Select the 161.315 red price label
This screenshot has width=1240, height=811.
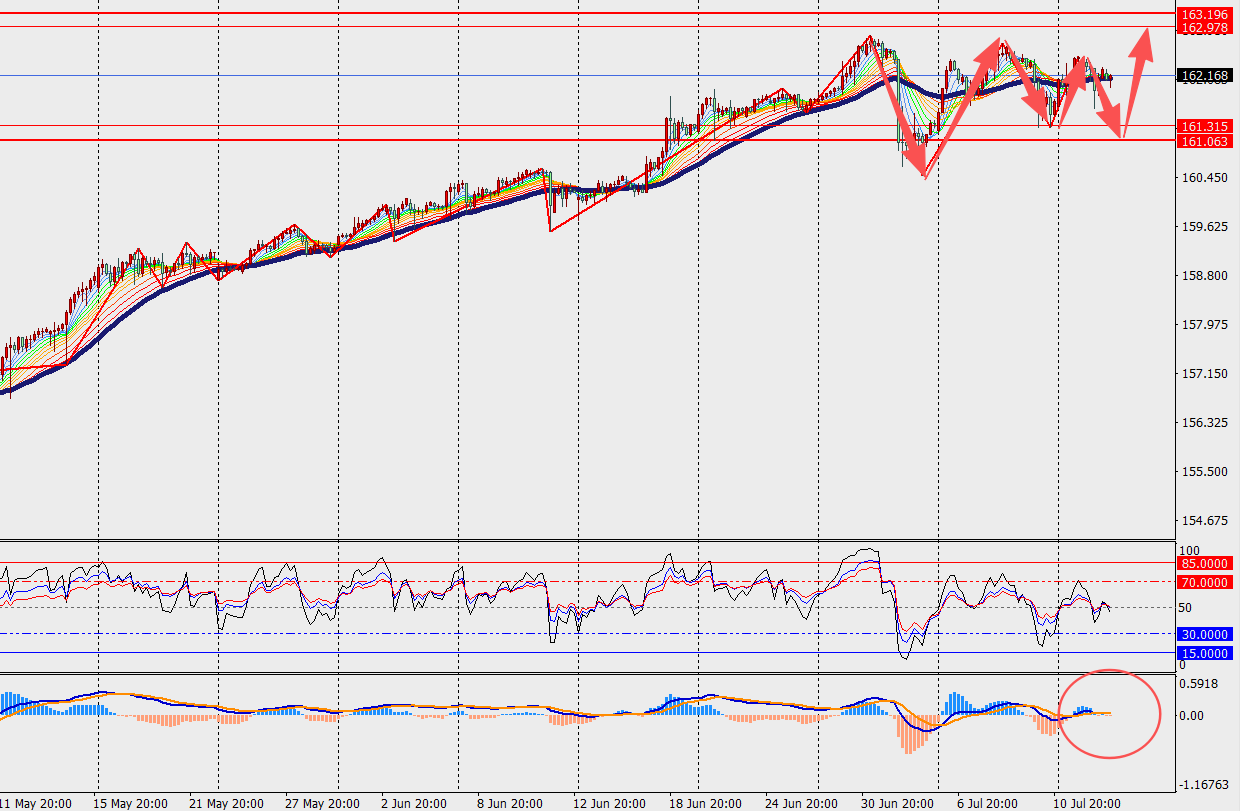pos(1204,127)
